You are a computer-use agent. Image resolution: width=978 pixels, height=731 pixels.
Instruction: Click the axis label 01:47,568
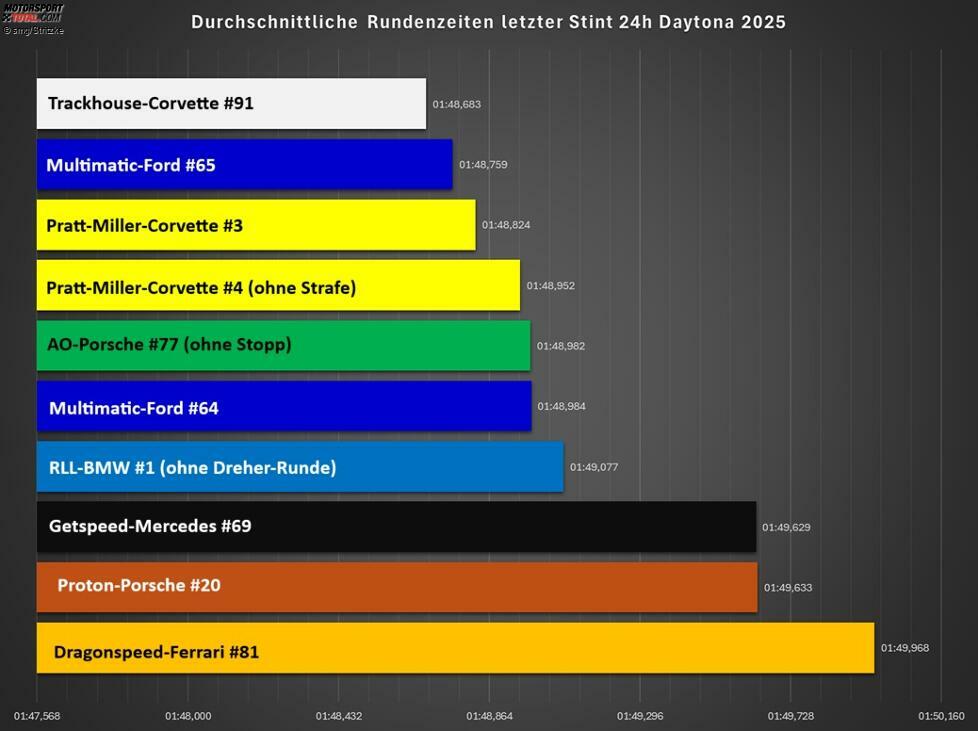point(37,716)
